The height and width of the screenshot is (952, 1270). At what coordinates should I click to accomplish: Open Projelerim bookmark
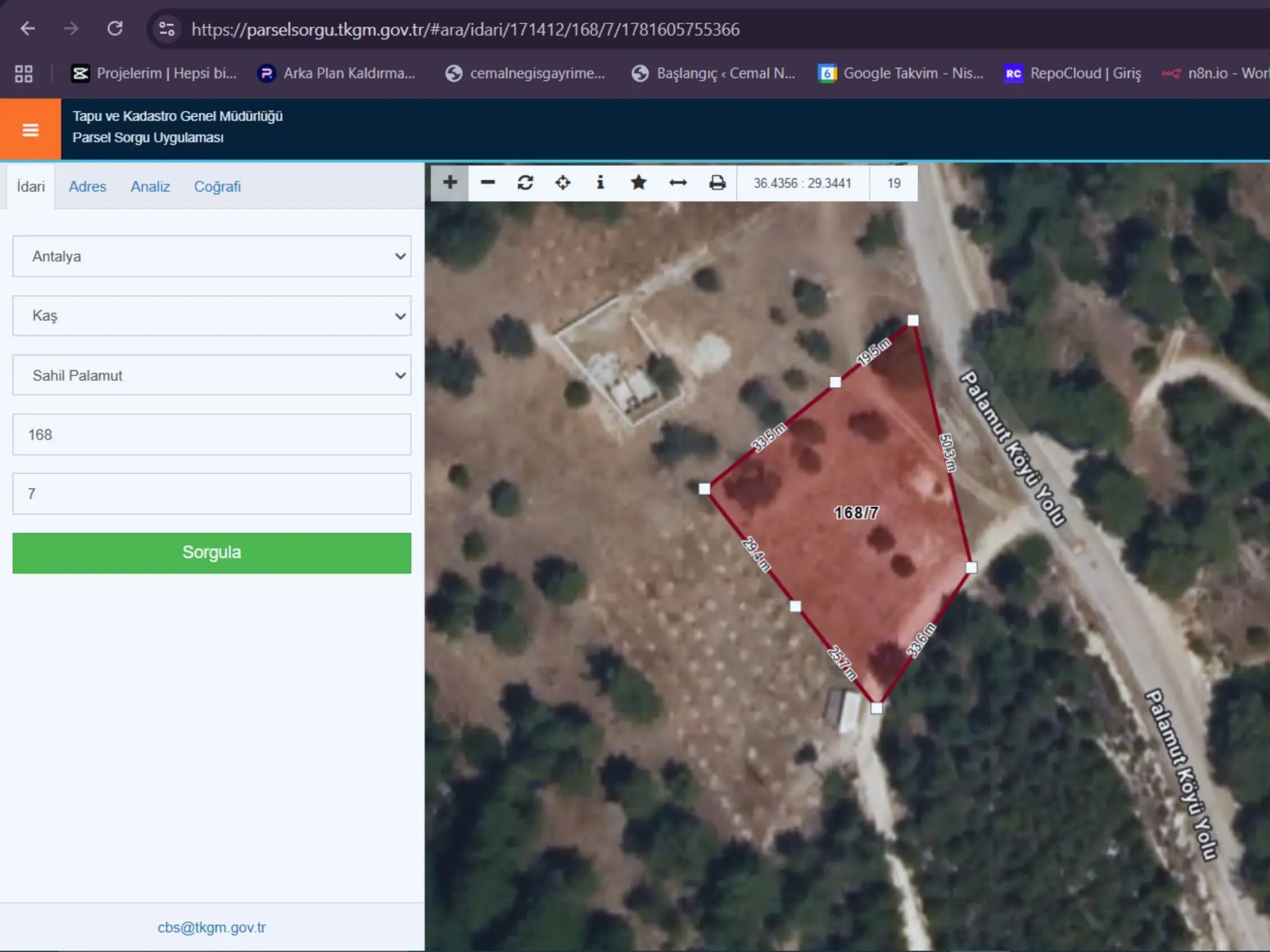coord(154,74)
